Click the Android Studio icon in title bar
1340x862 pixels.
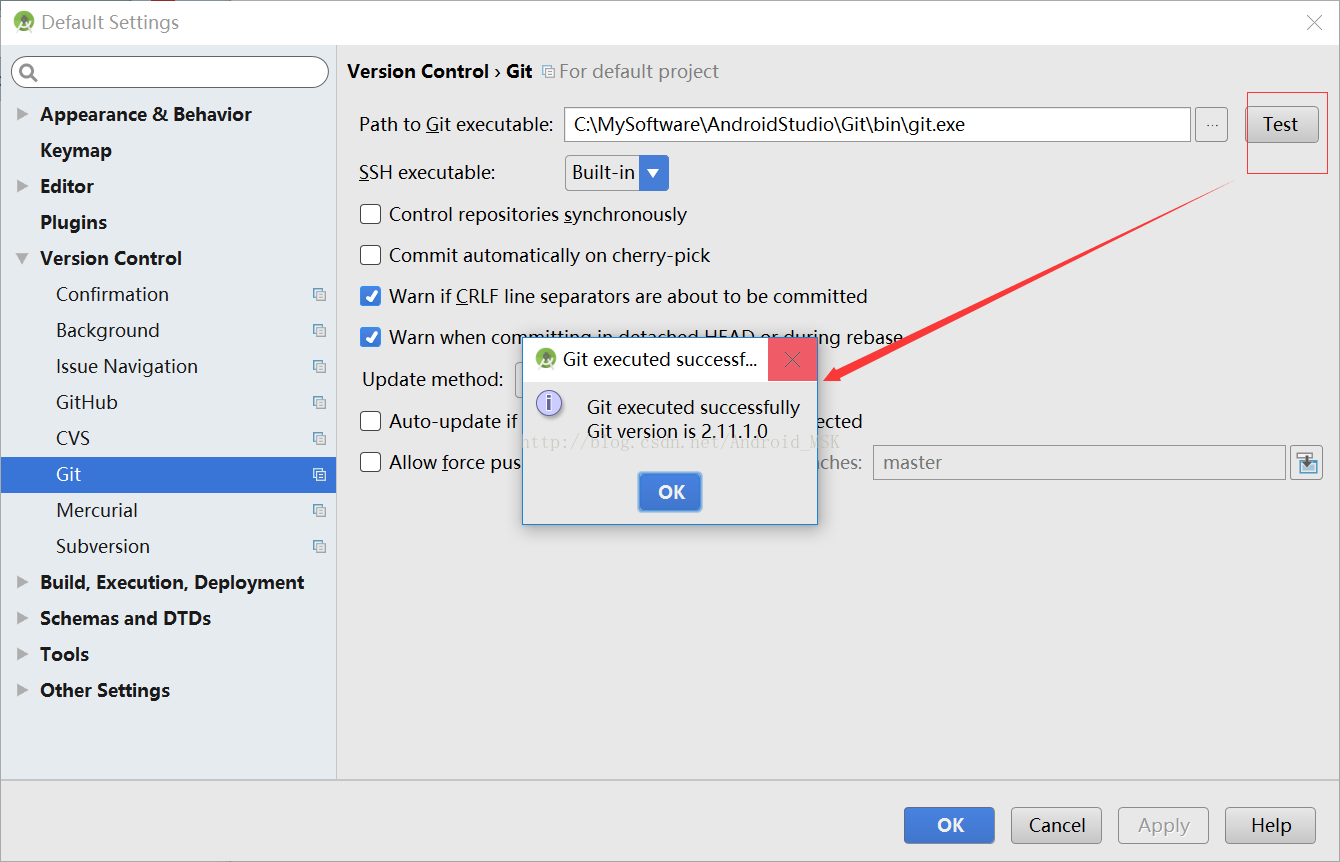[24, 21]
